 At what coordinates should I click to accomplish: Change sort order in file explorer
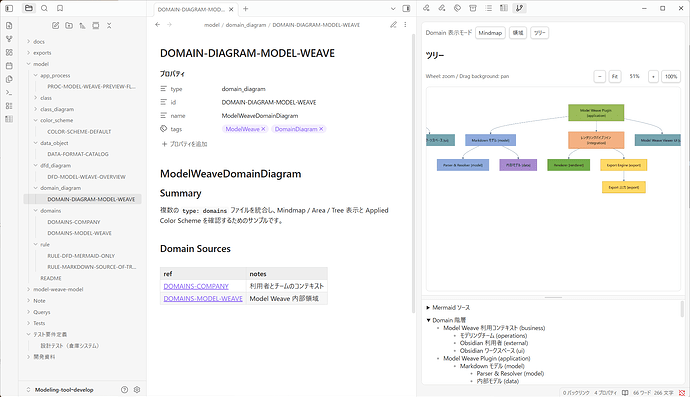coord(82,26)
